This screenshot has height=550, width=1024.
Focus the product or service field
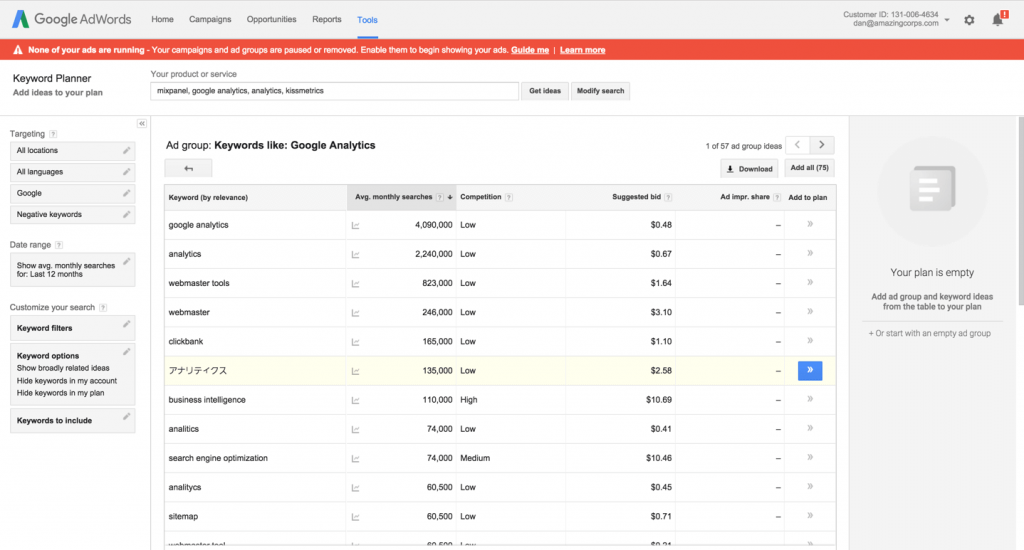(334, 91)
